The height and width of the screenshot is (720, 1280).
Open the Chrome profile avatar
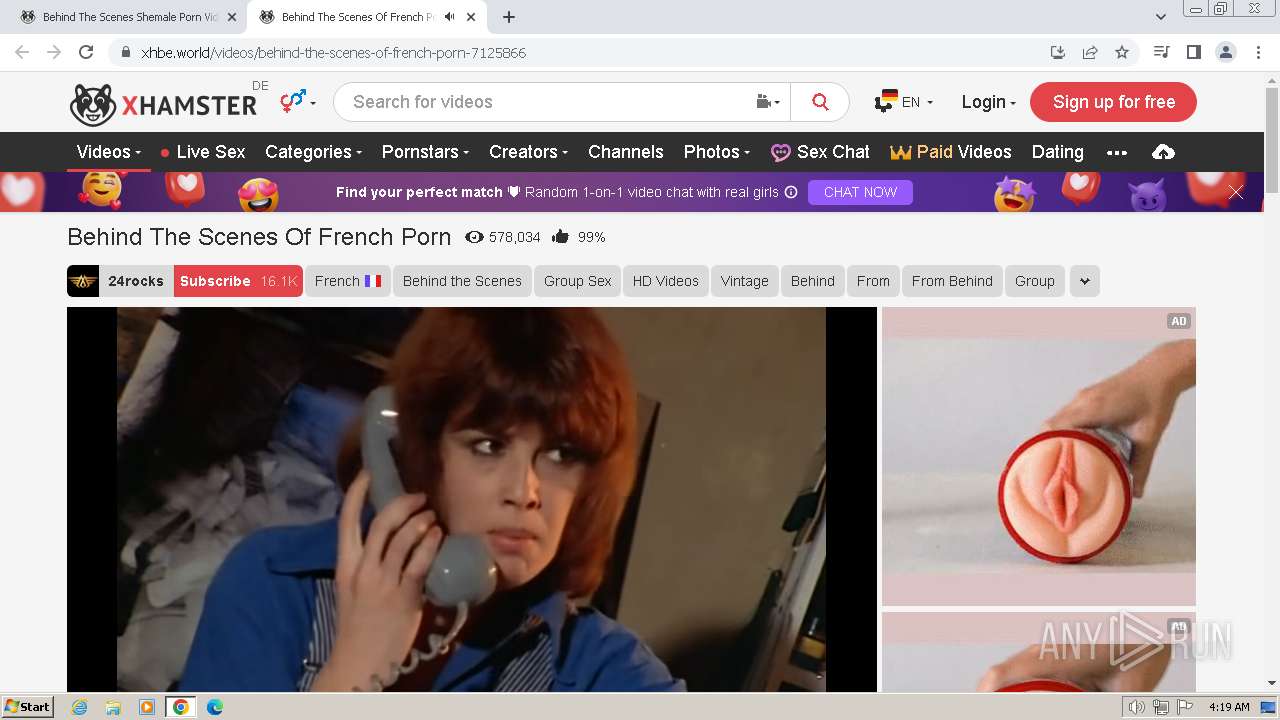click(x=1225, y=52)
